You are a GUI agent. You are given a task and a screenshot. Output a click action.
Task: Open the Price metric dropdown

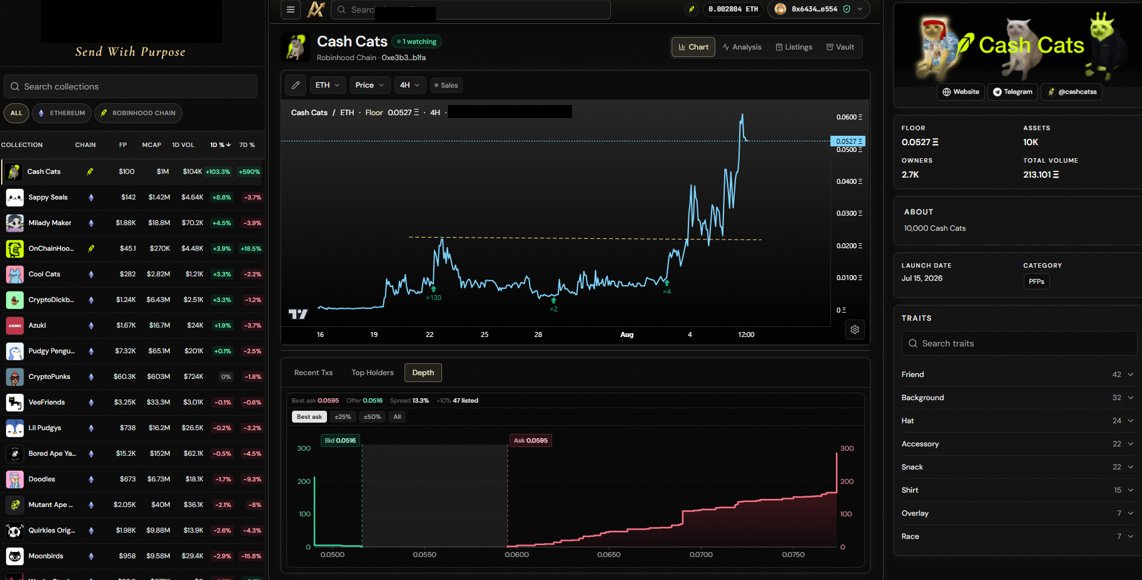(x=370, y=85)
